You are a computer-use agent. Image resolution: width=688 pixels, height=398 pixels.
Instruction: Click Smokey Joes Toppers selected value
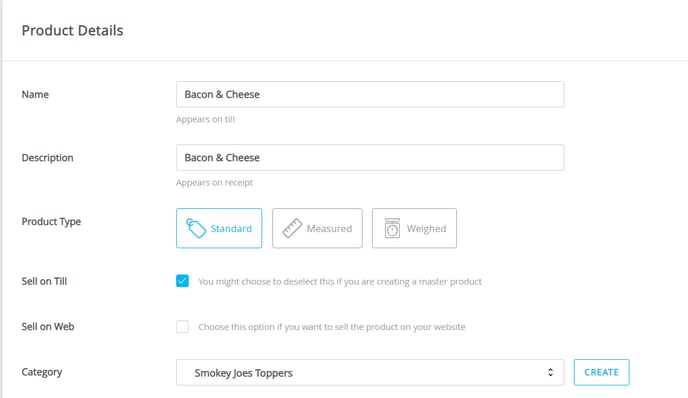pos(244,373)
